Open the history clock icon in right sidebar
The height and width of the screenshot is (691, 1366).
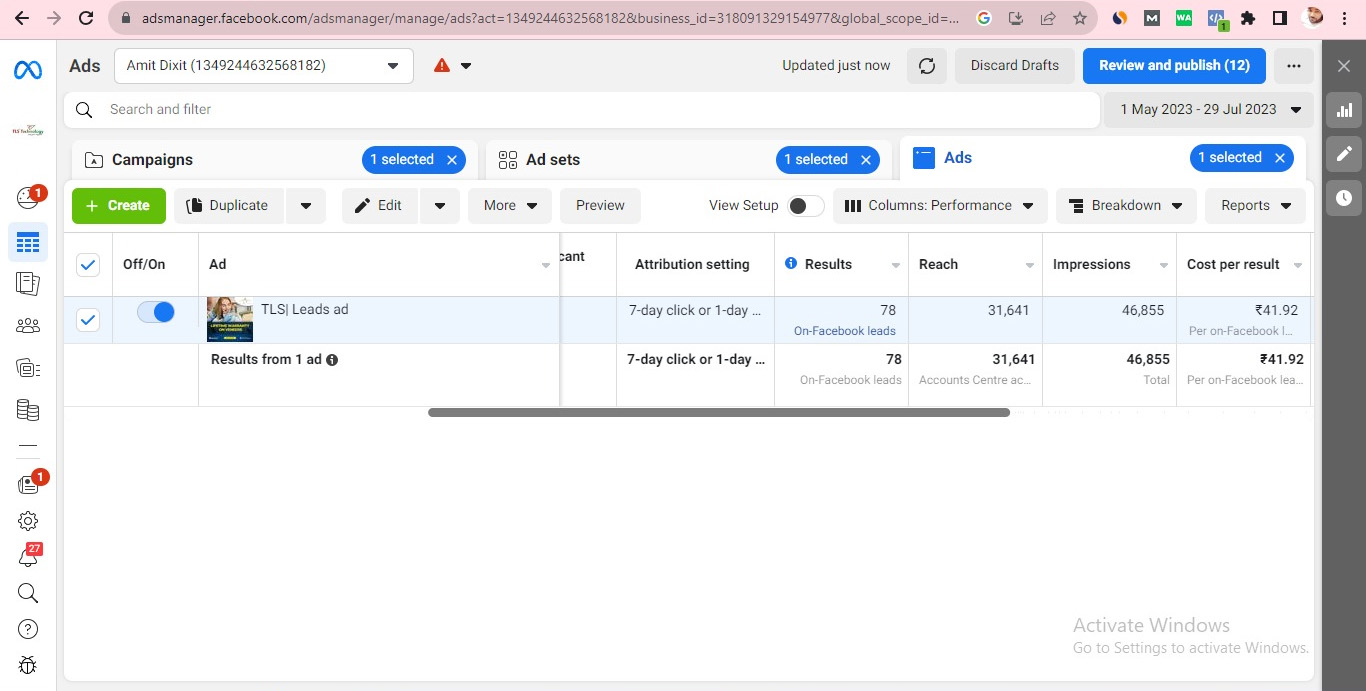(x=1344, y=198)
